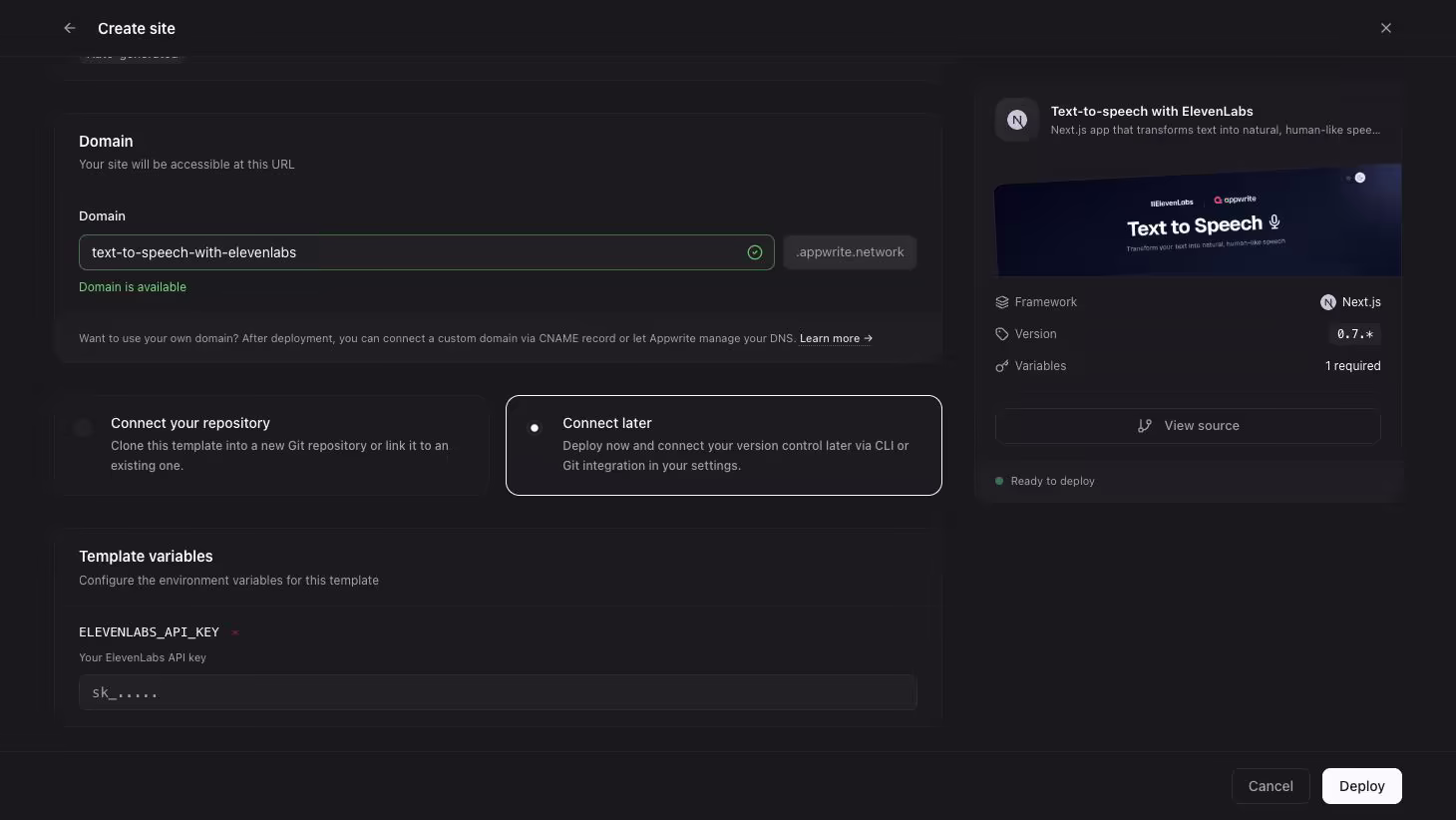
Task: Click the Text to Speech template preview thumbnail
Action: click(1198, 219)
